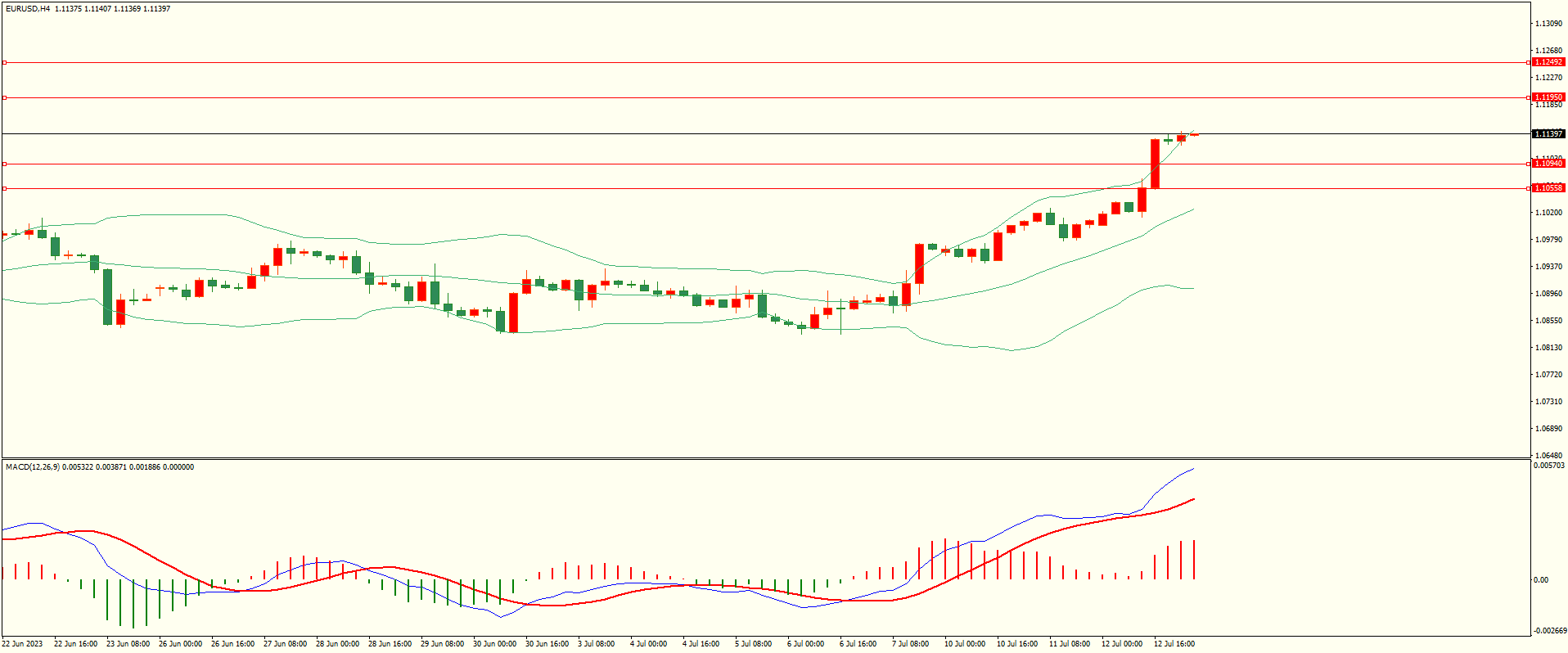Select the red 1.10940 price level tag

coord(1548,164)
